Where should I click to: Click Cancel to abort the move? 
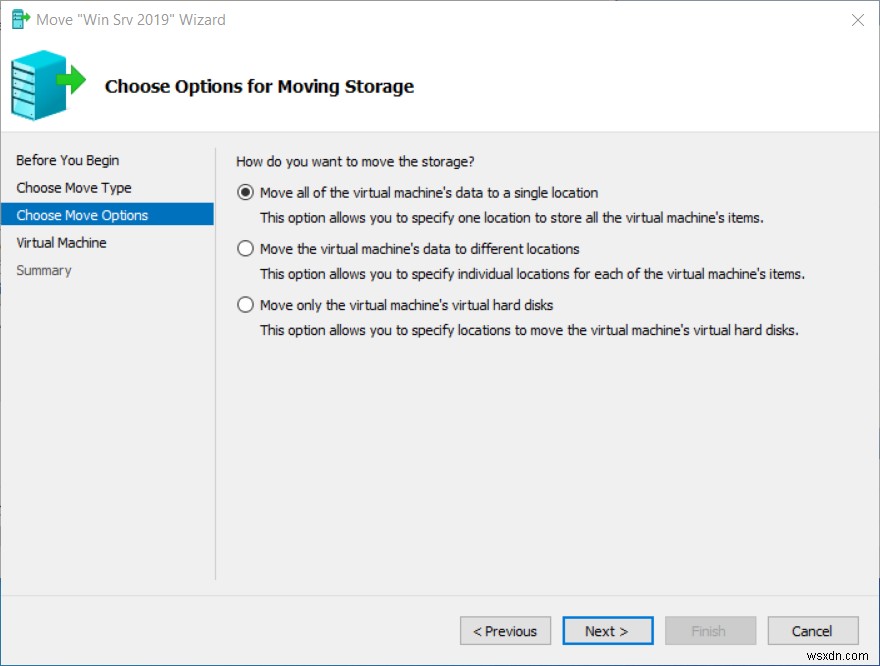pos(812,630)
